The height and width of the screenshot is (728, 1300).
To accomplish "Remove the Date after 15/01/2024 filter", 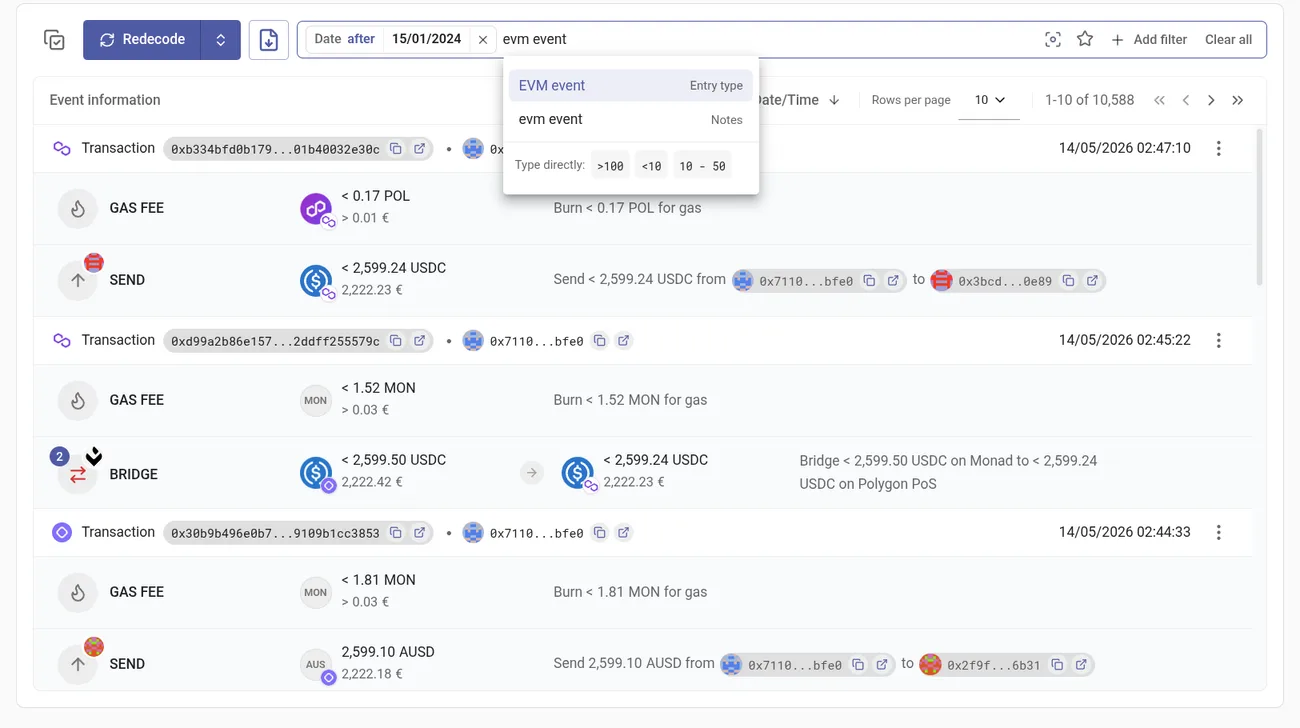I will [483, 40].
